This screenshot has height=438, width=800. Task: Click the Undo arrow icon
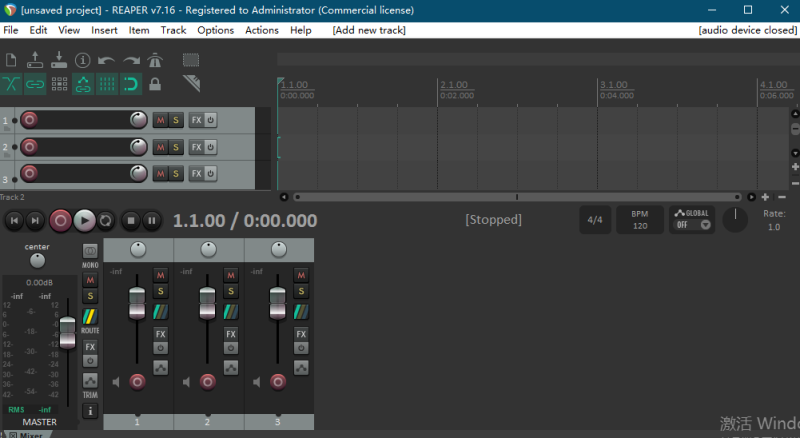[106, 61]
